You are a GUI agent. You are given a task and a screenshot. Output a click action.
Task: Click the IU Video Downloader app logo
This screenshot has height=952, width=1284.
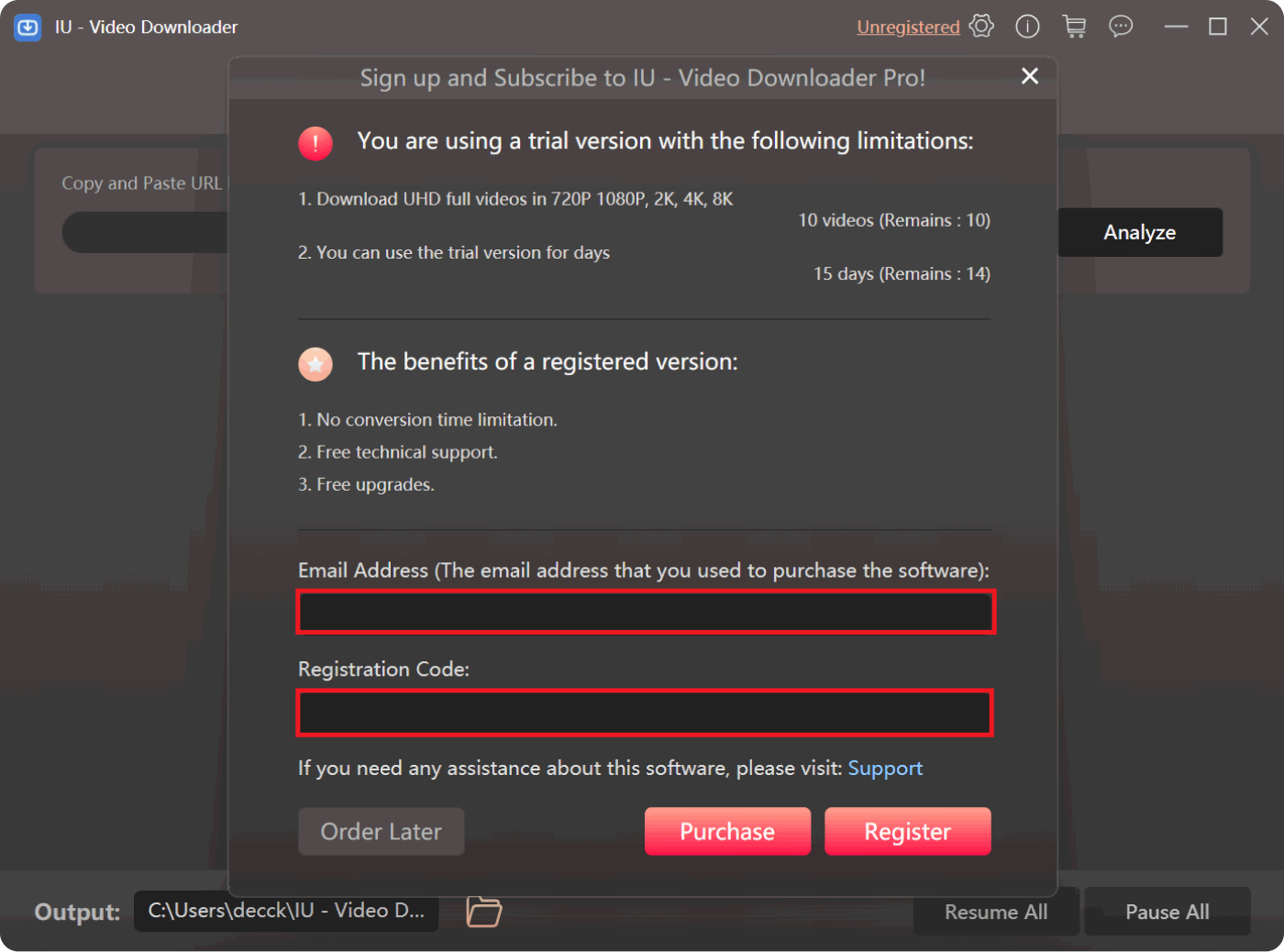(x=28, y=28)
